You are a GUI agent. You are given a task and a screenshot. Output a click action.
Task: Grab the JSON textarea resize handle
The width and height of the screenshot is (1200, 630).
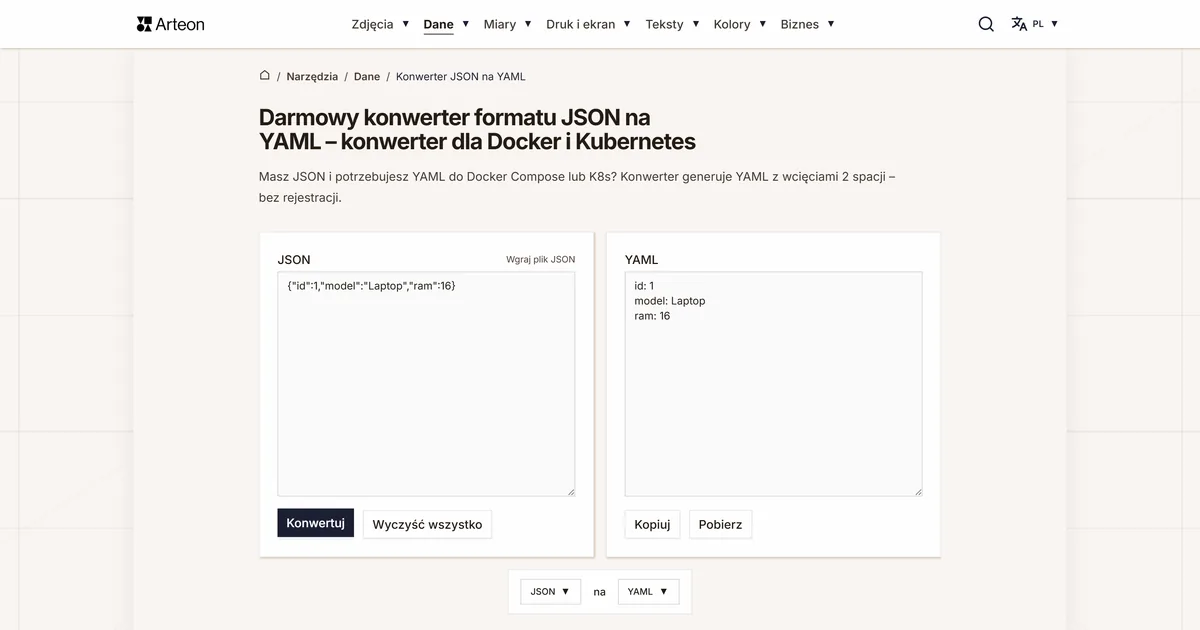pyautogui.click(x=571, y=492)
